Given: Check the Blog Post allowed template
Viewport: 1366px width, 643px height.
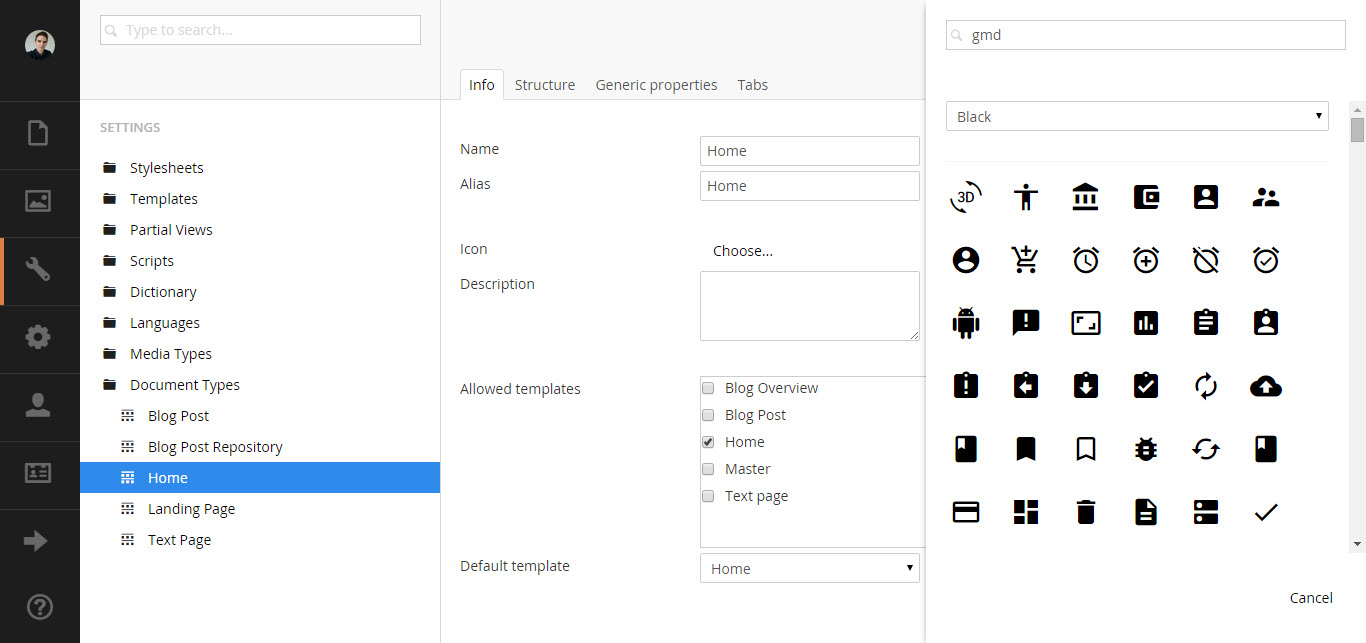Looking at the screenshot, I should point(708,415).
